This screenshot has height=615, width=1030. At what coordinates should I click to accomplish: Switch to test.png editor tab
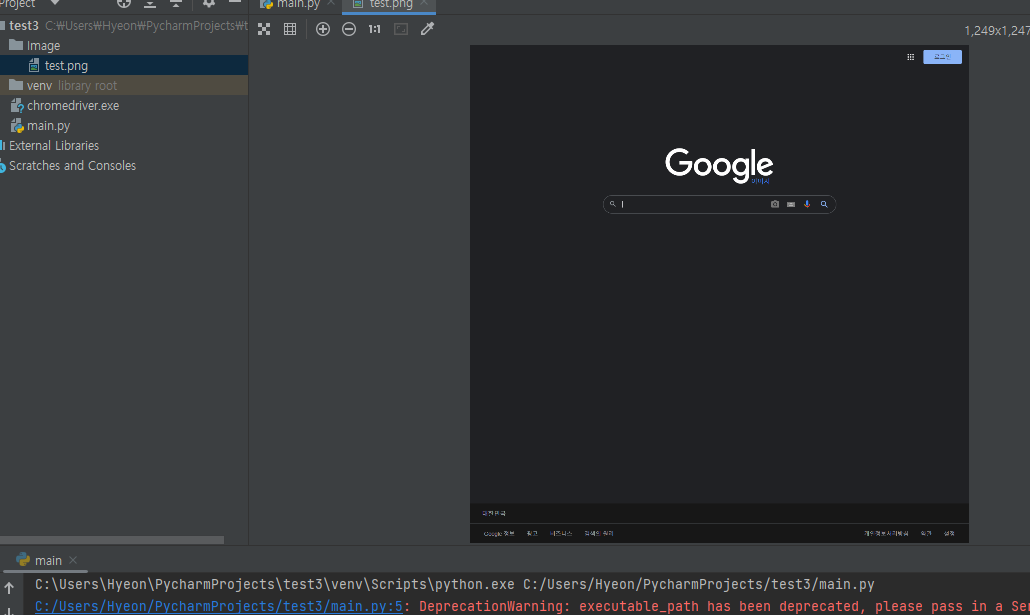click(390, 4)
